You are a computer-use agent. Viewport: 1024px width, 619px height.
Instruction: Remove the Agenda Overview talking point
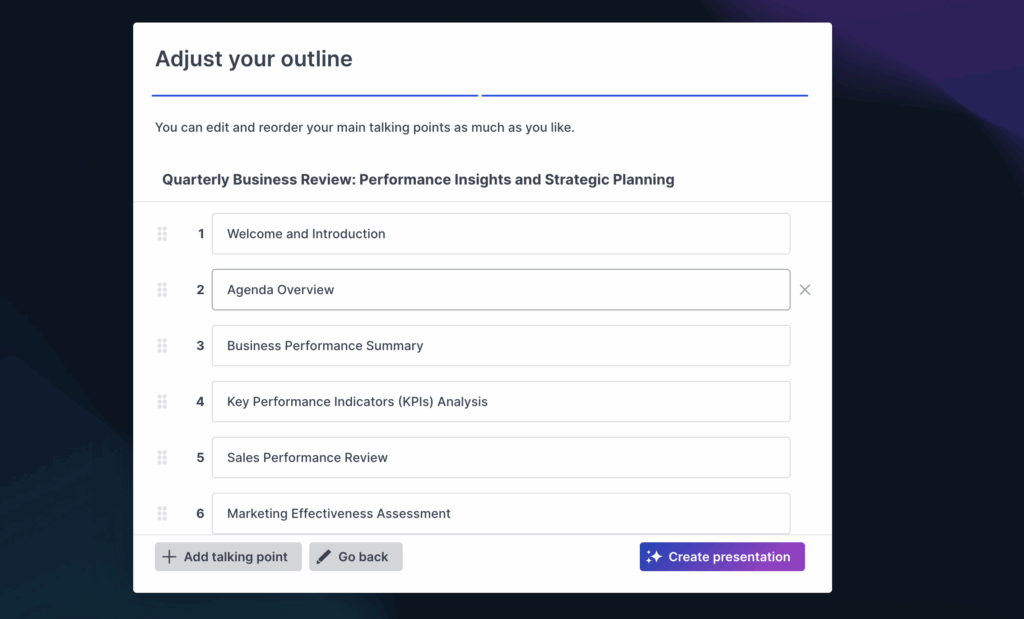[805, 290]
